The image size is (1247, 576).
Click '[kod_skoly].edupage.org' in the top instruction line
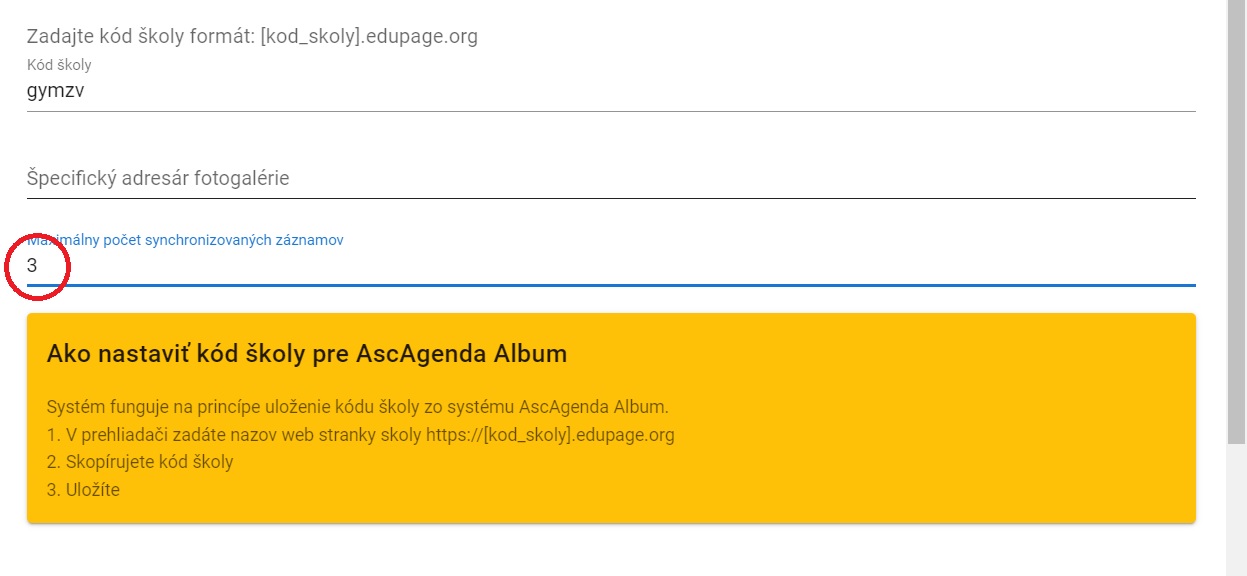pos(368,37)
